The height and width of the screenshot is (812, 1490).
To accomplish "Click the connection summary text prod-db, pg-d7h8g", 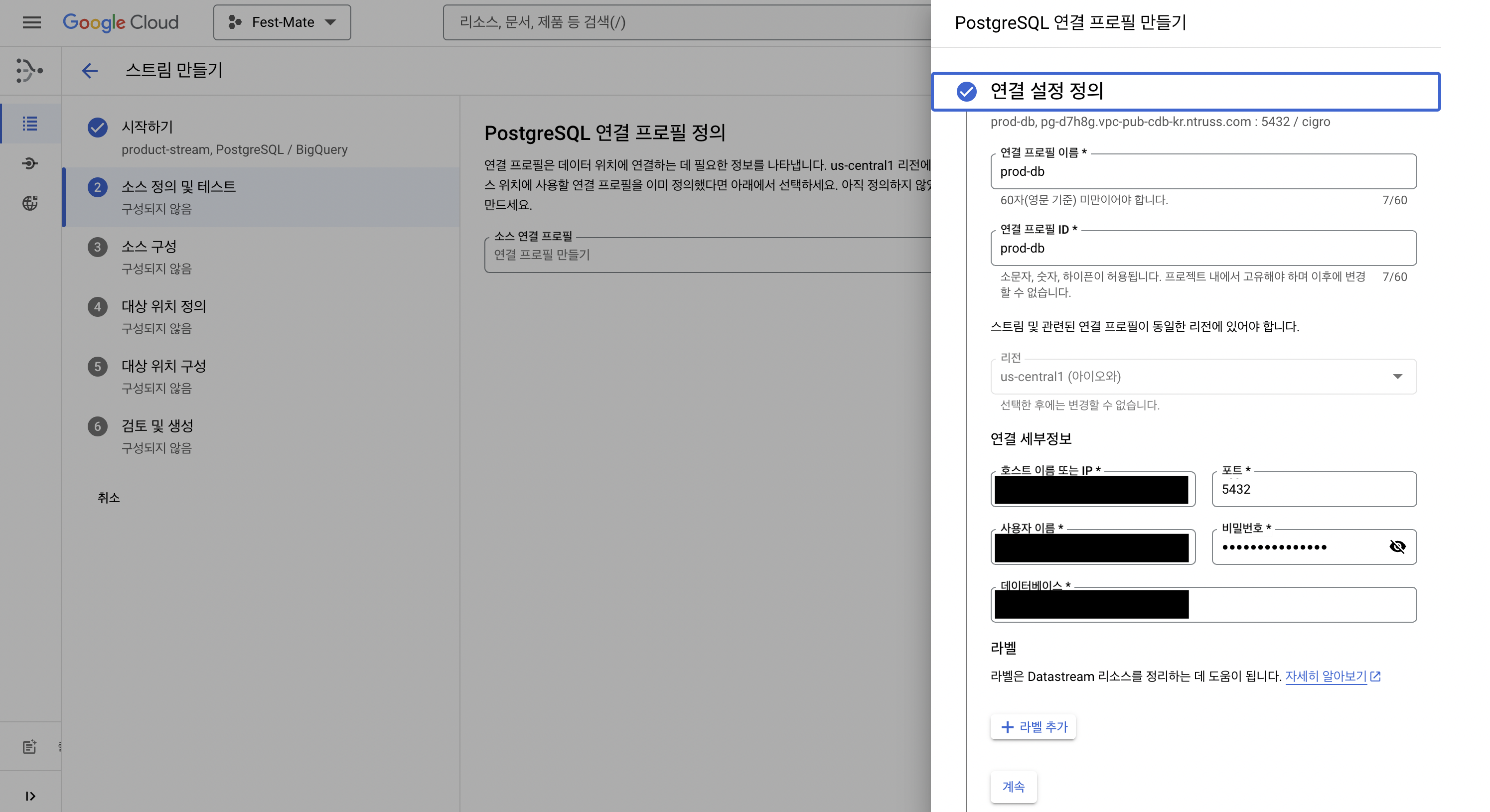I will [x=1160, y=122].
